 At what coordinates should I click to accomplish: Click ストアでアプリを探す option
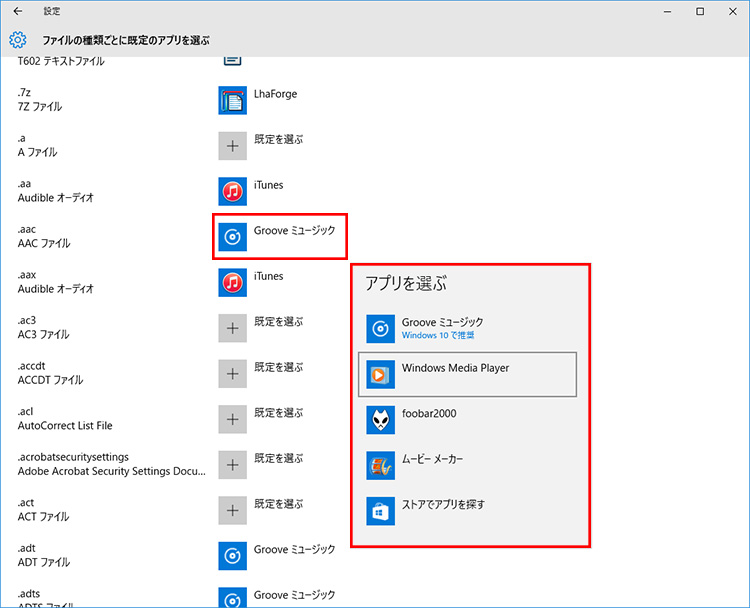443,505
